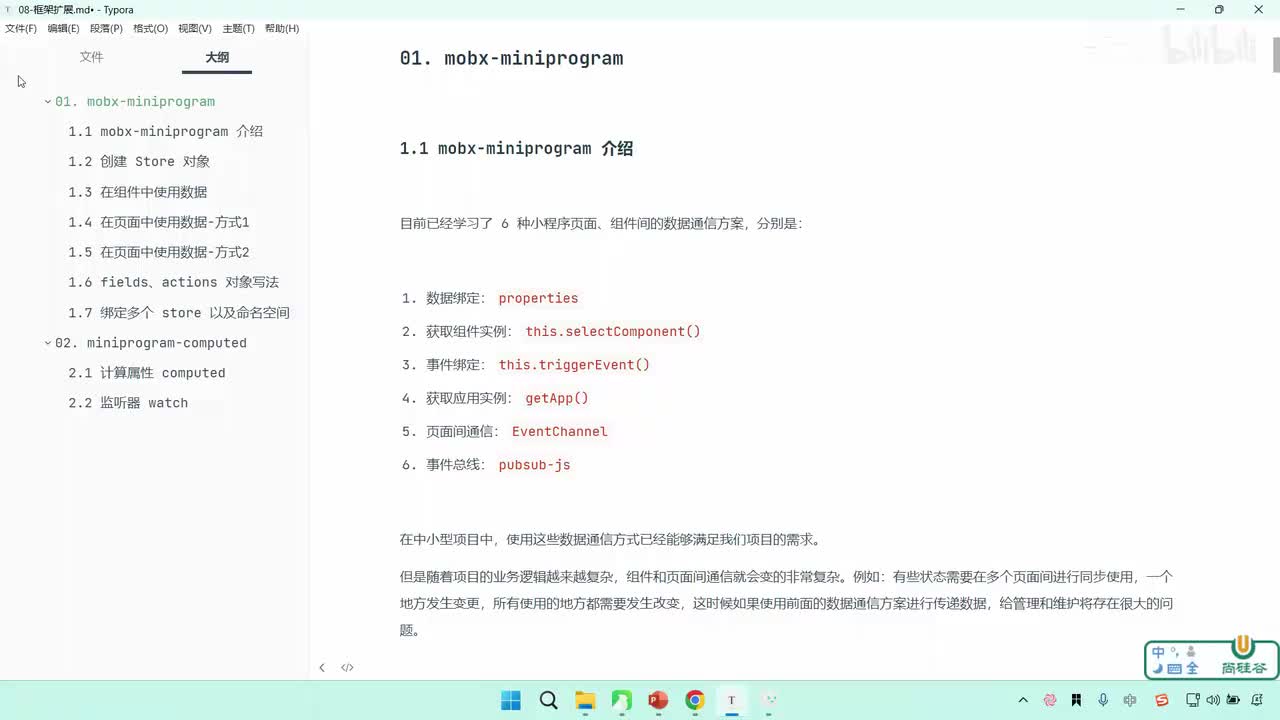Jump to 2.1 计算属性 computed
The image size is (1280, 720).
click(x=147, y=373)
